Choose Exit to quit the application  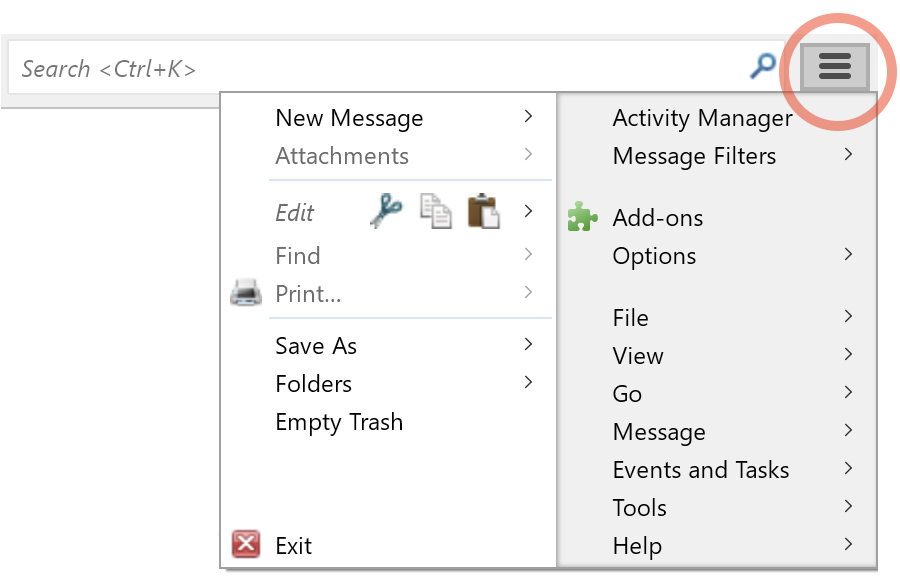point(293,545)
